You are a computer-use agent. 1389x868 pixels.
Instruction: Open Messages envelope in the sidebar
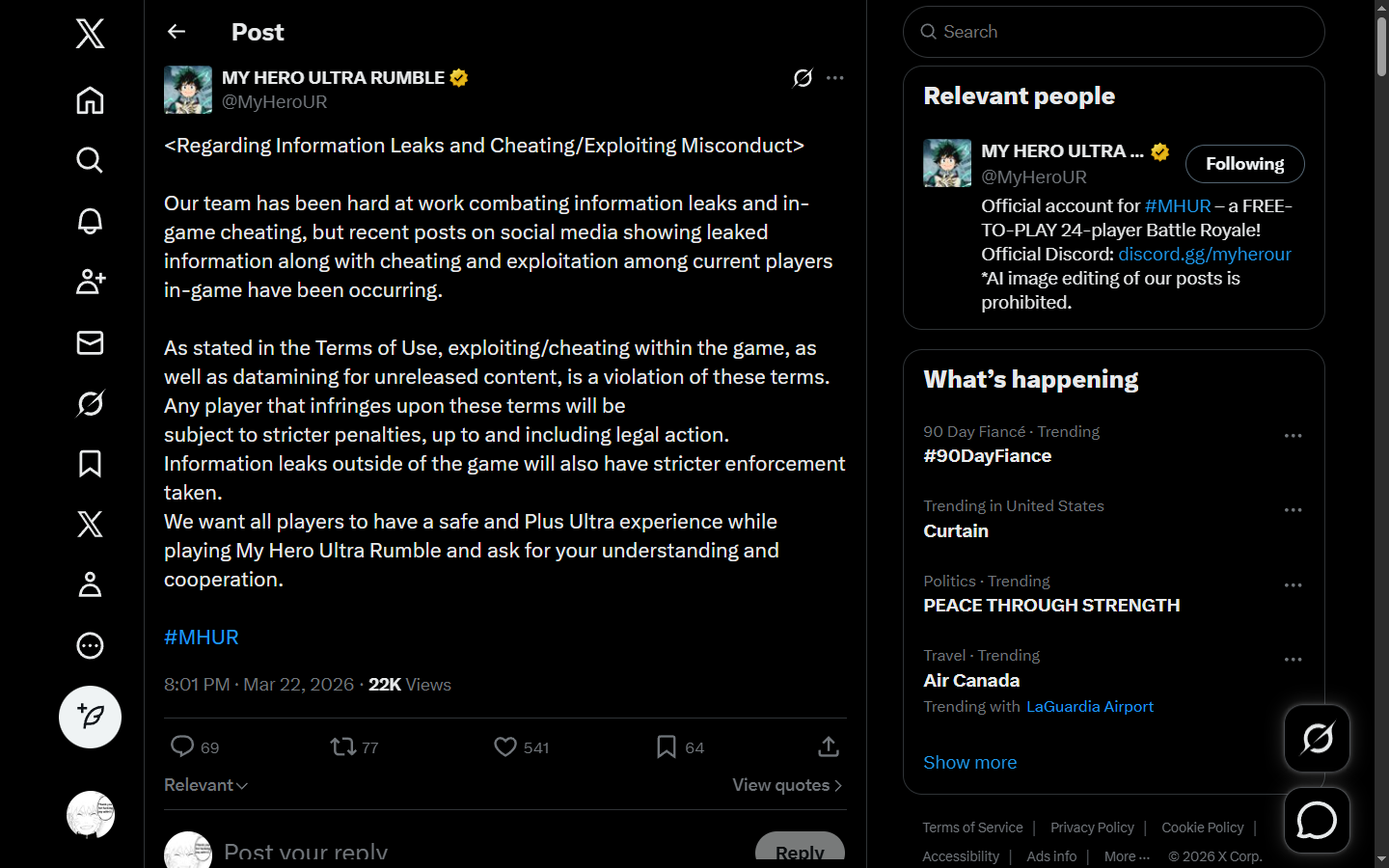tap(90, 342)
